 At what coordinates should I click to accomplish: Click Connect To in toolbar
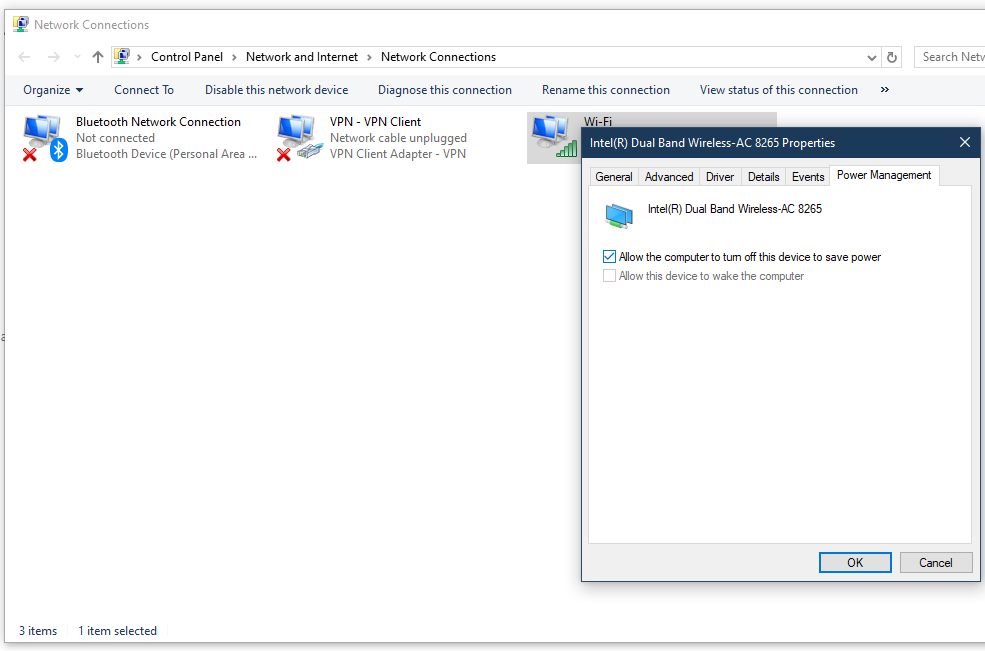click(x=144, y=90)
